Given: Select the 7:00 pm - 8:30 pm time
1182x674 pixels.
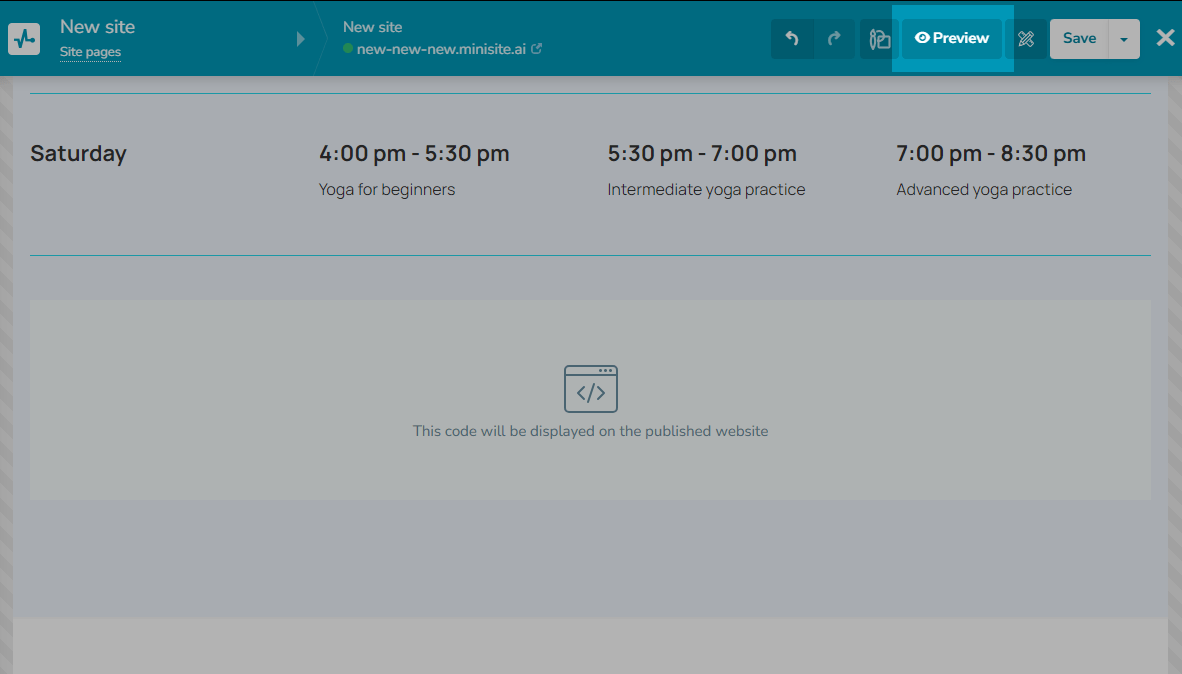Looking at the screenshot, I should pos(991,154).
